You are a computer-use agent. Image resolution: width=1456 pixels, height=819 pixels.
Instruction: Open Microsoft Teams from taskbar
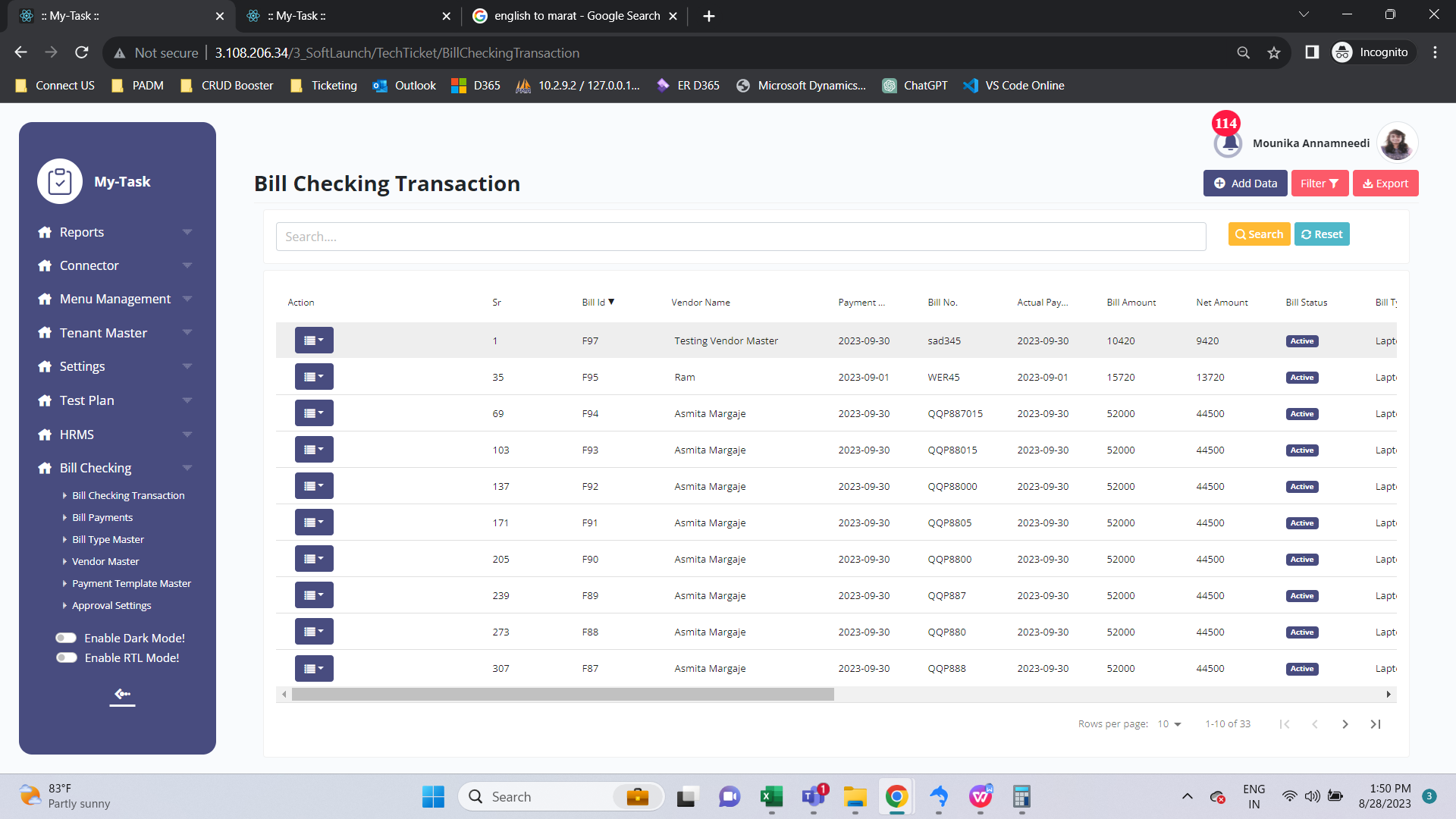(814, 796)
